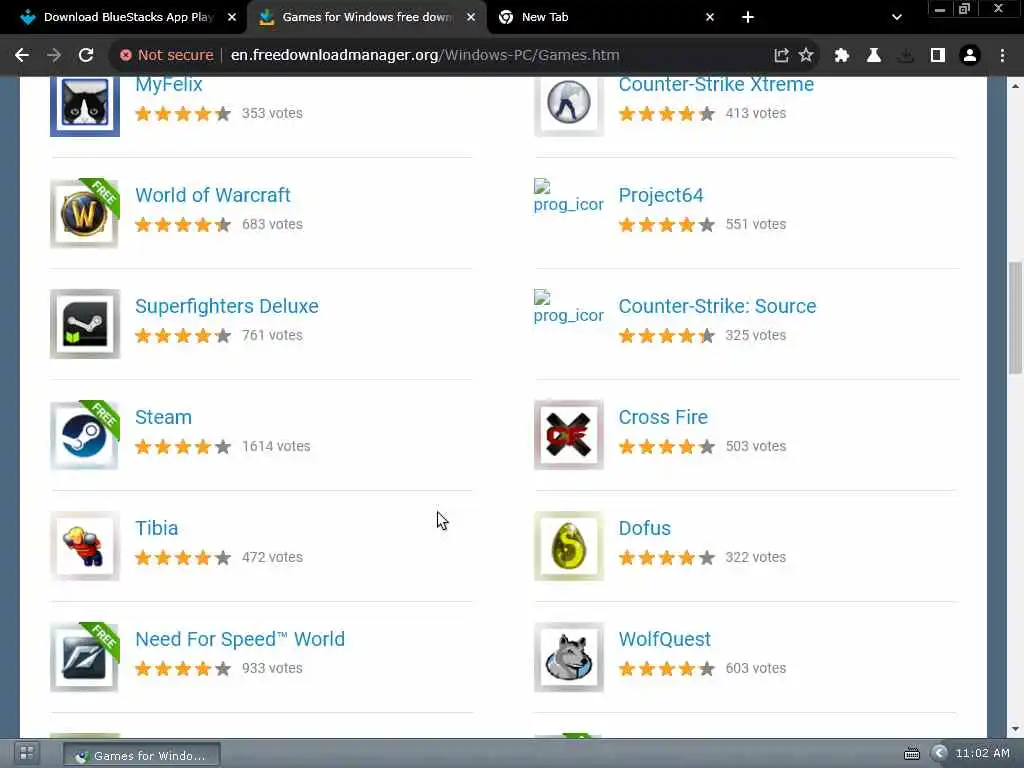The image size is (1024, 768).
Task: Open the Counter-Strike Xtreme link
Action: point(716,84)
